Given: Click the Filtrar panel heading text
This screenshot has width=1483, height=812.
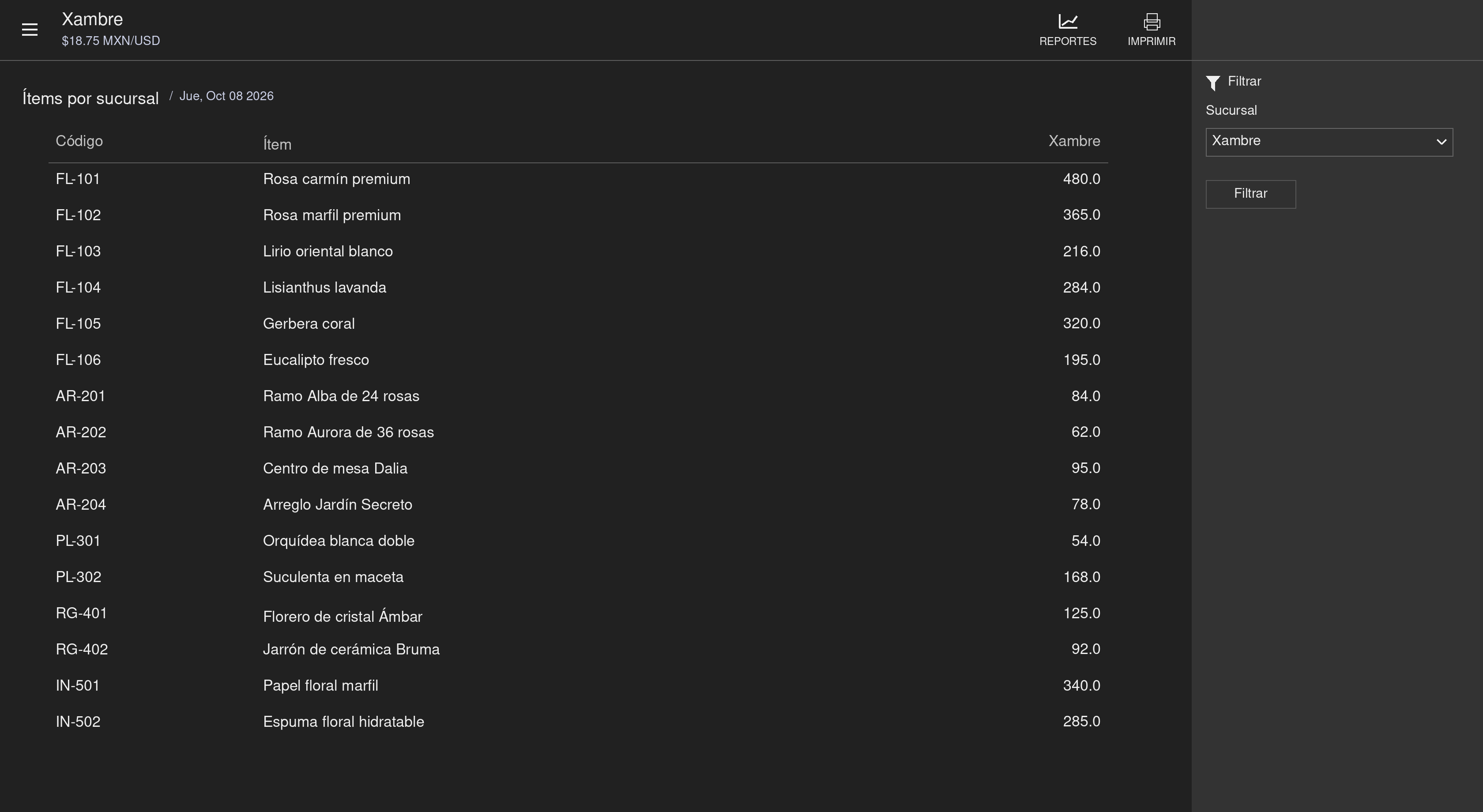Looking at the screenshot, I should click(x=1244, y=81).
